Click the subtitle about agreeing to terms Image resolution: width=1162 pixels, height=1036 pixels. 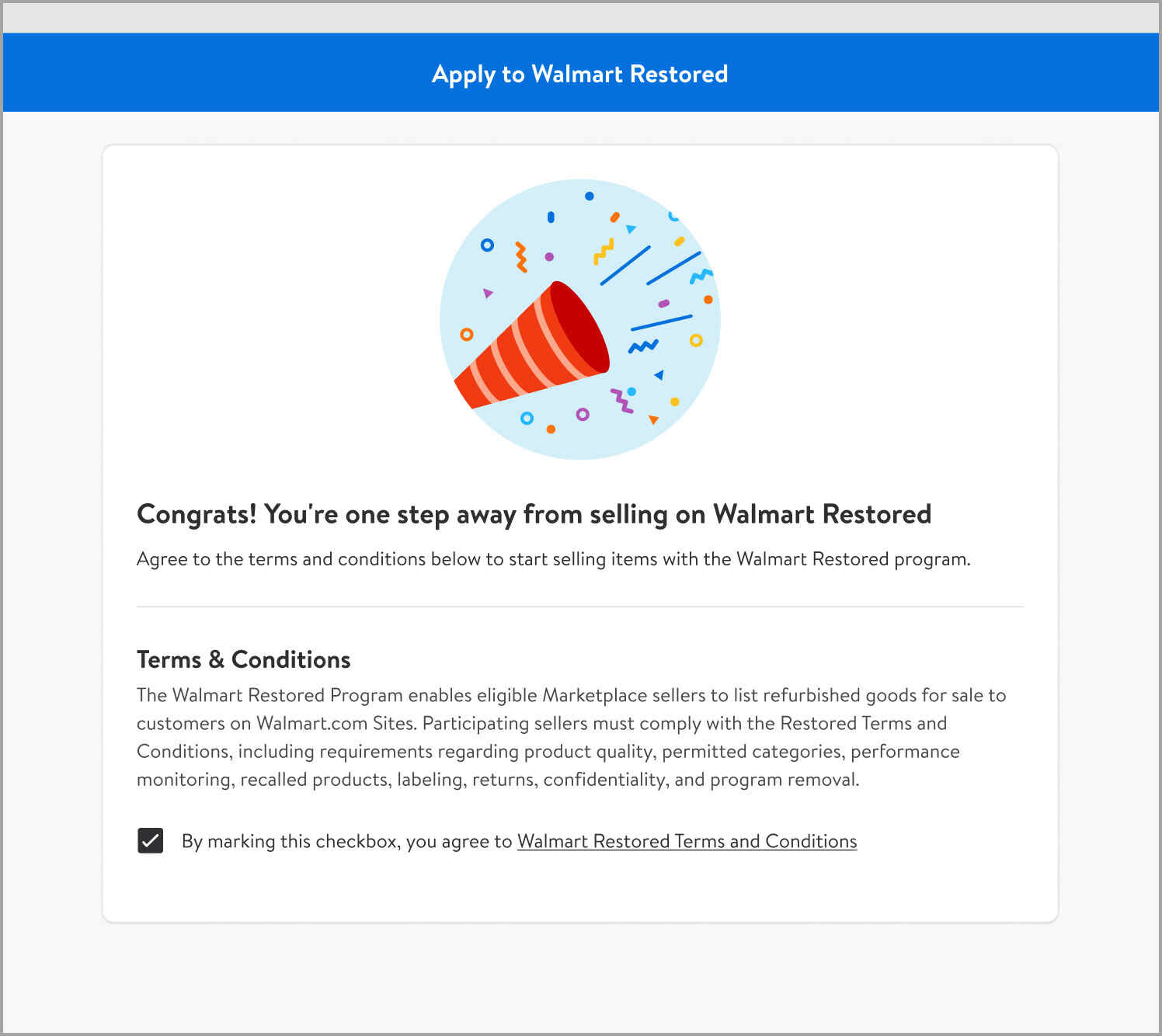[x=553, y=558]
